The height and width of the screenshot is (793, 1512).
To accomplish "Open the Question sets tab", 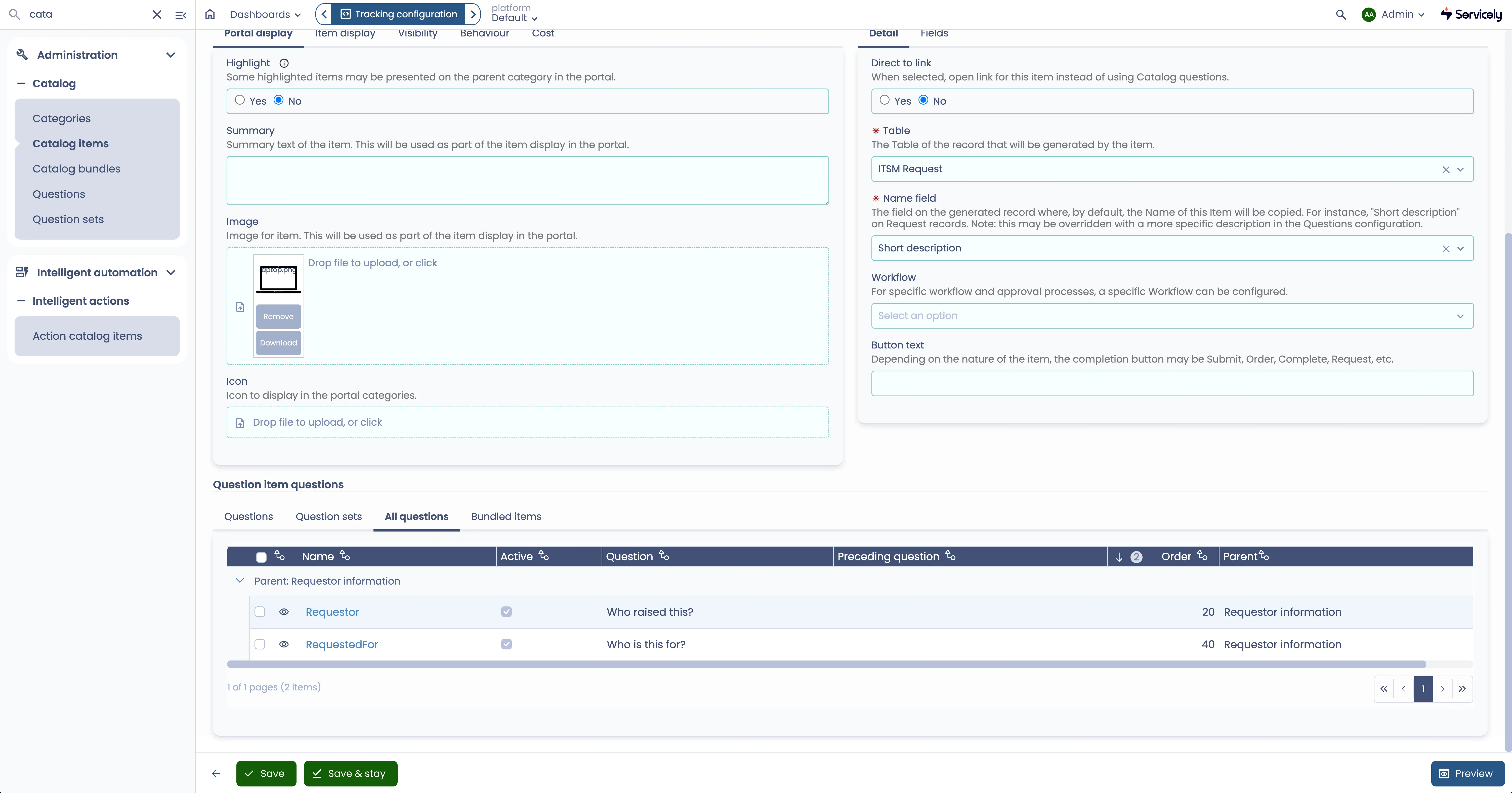I will pyautogui.click(x=329, y=516).
